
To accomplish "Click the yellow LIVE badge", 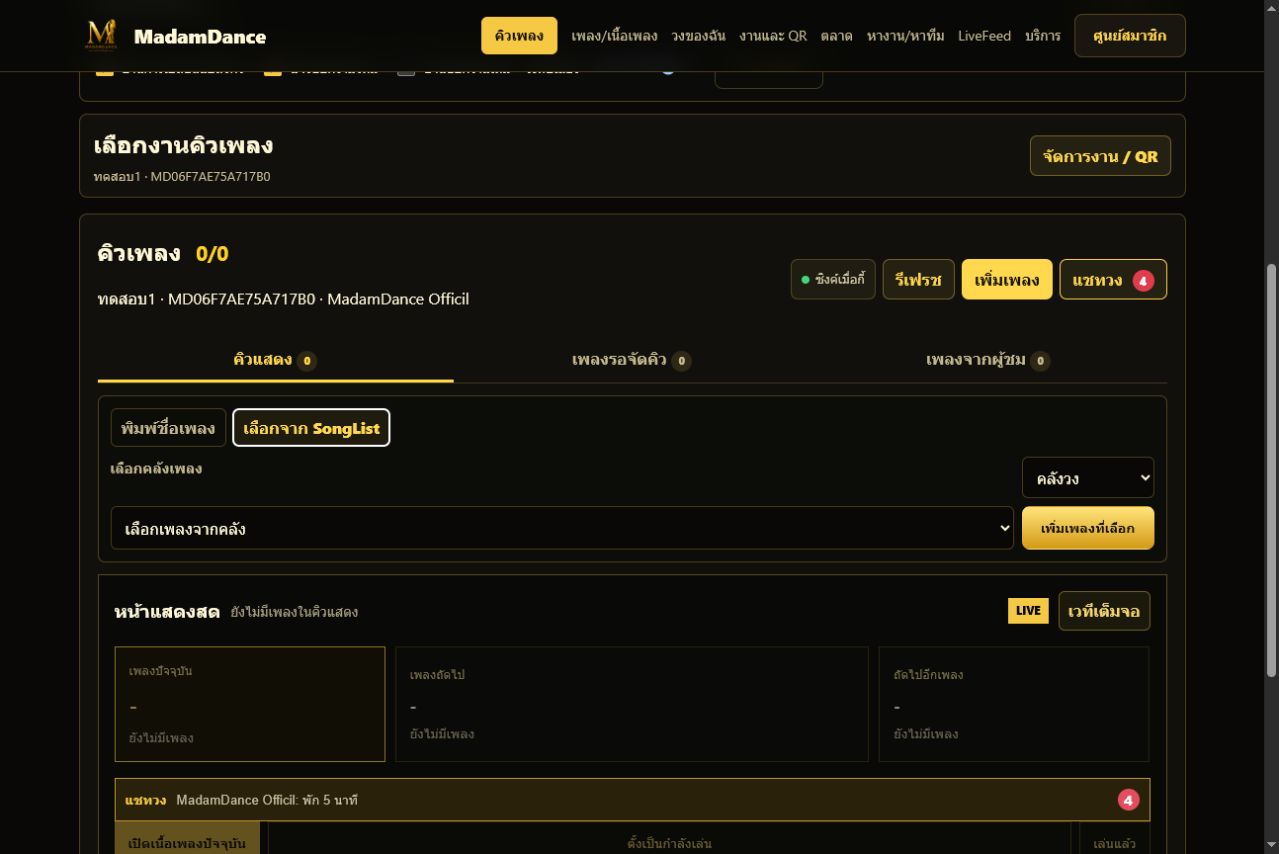I will click(x=1027, y=611).
